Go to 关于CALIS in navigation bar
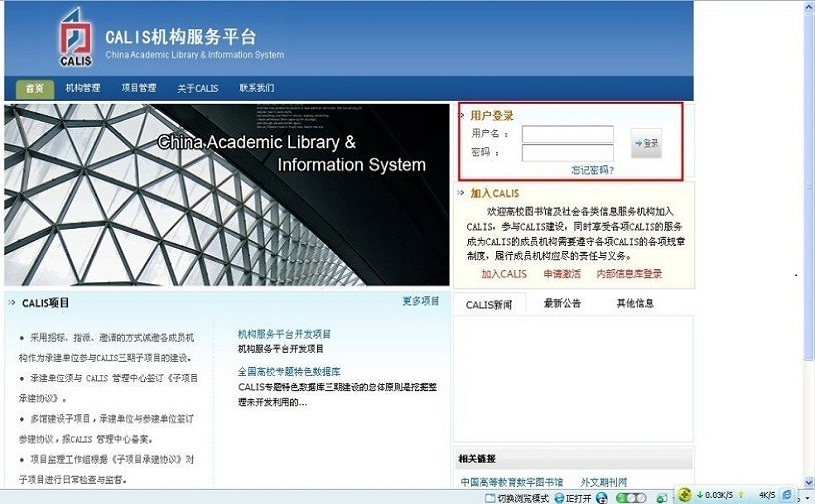This screenshot has height=504, width=815. (198, 88)
